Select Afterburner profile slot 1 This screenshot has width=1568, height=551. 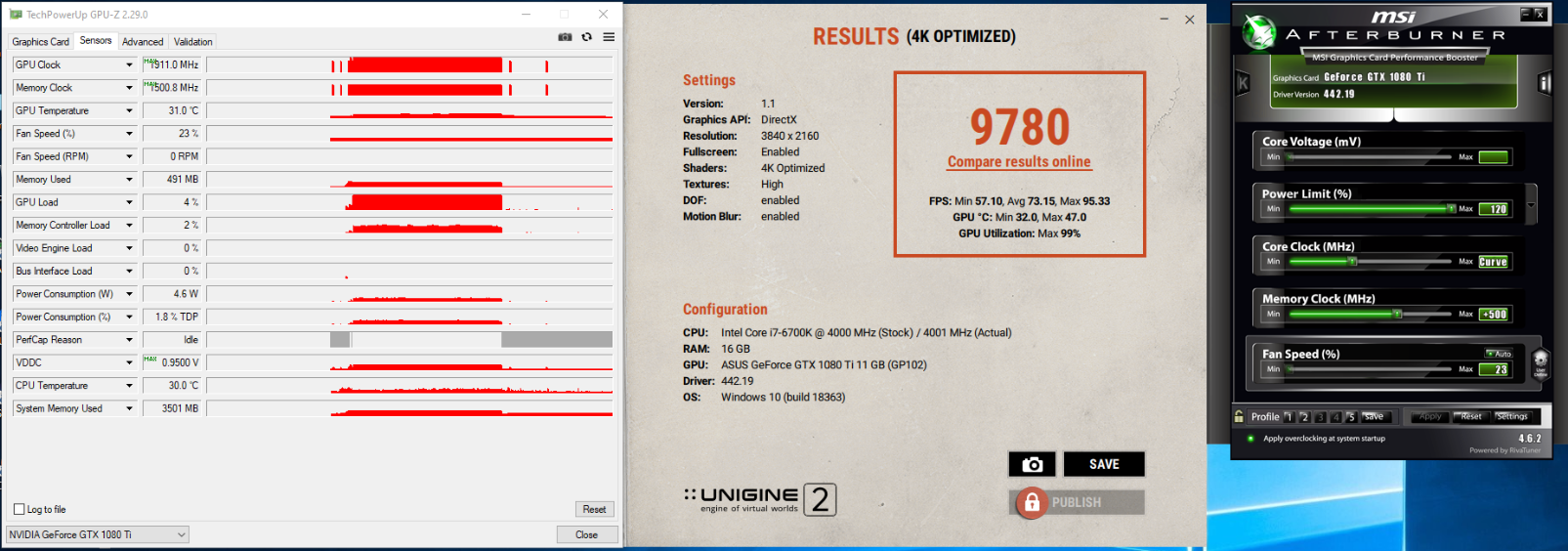click(1289, 417)
